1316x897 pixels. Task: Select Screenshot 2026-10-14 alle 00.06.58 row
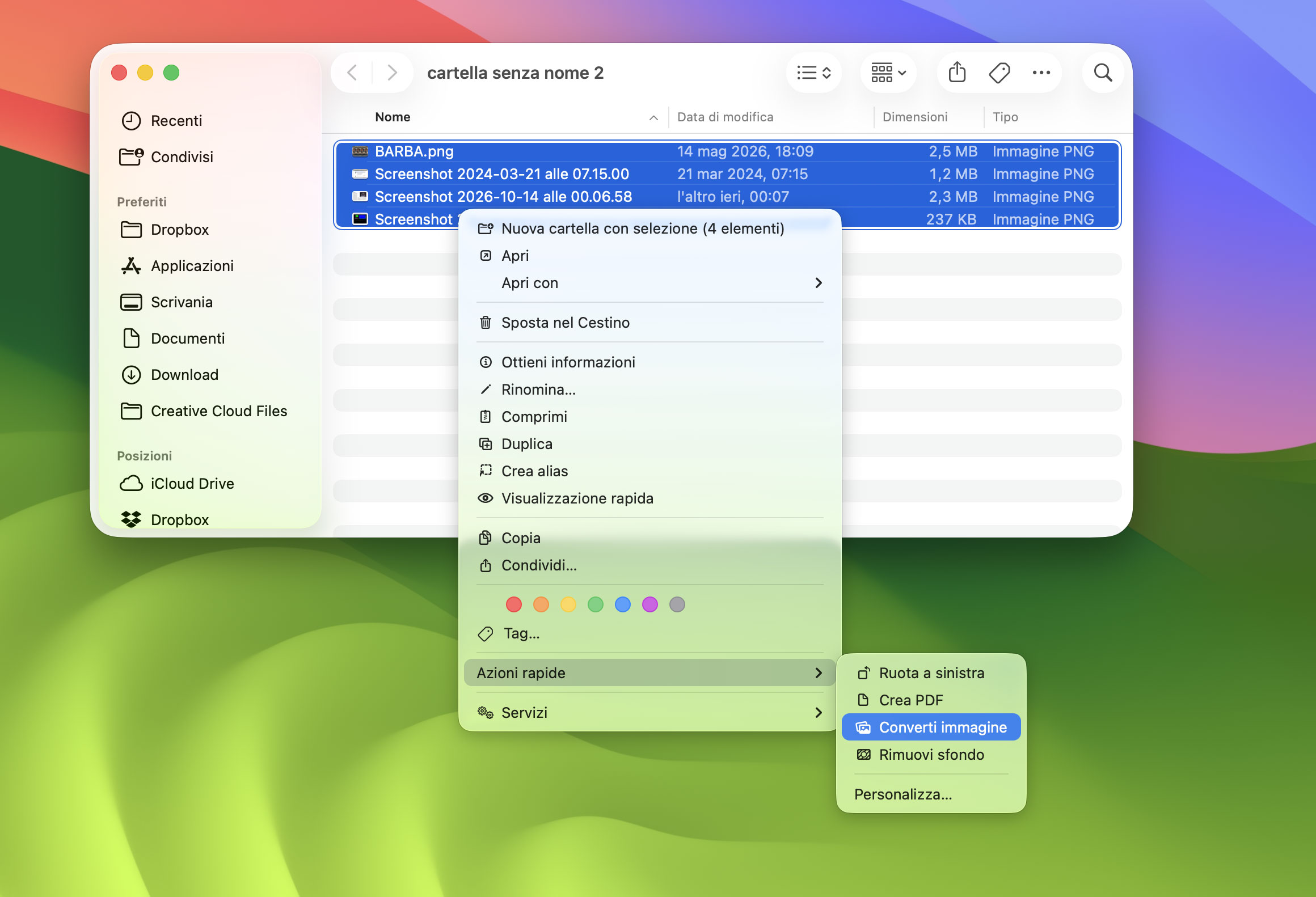(727, 197)
